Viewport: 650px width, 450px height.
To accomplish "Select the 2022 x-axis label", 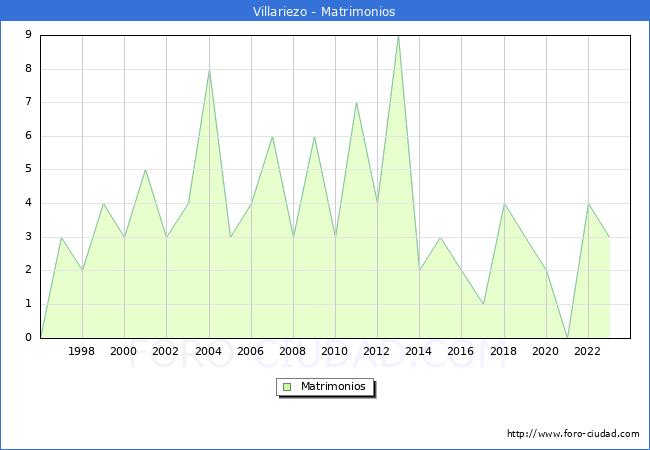I will pyautogui.click(x=587, y=351).
